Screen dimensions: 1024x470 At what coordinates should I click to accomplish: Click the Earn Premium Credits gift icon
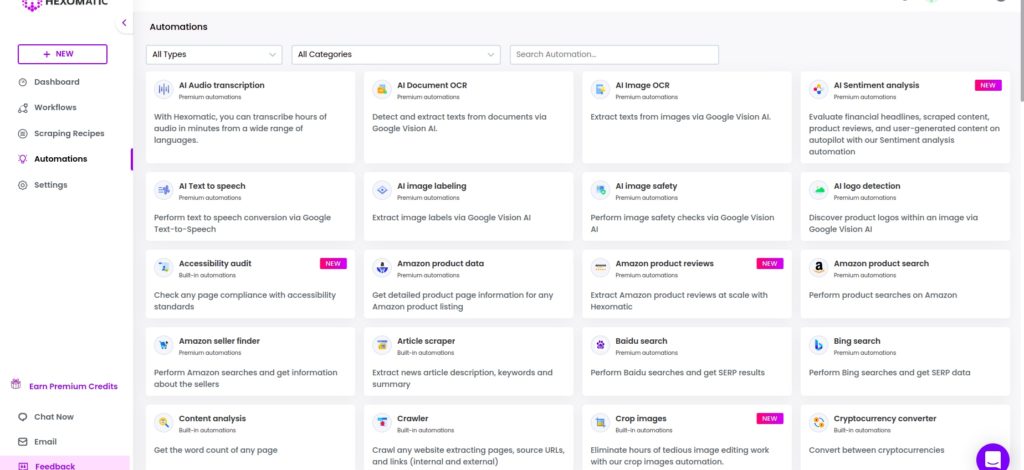(16, 384)
